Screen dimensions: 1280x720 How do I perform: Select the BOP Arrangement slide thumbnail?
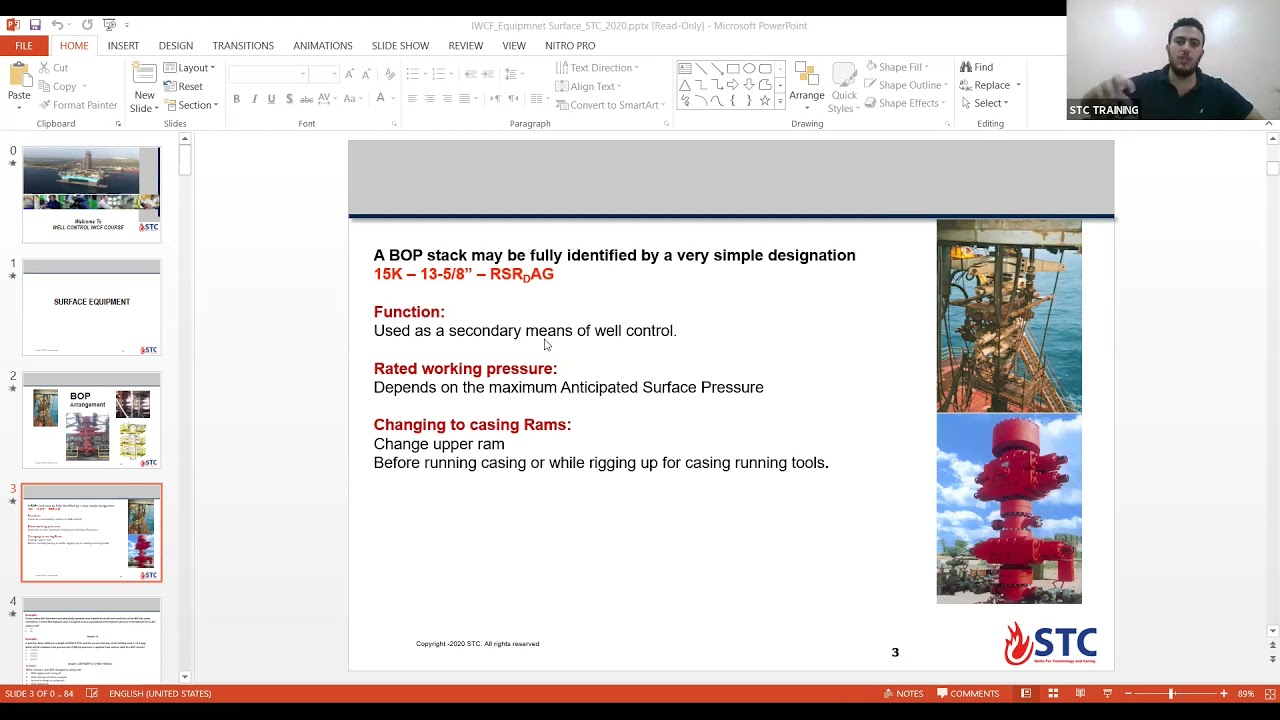tap(91, 419)
